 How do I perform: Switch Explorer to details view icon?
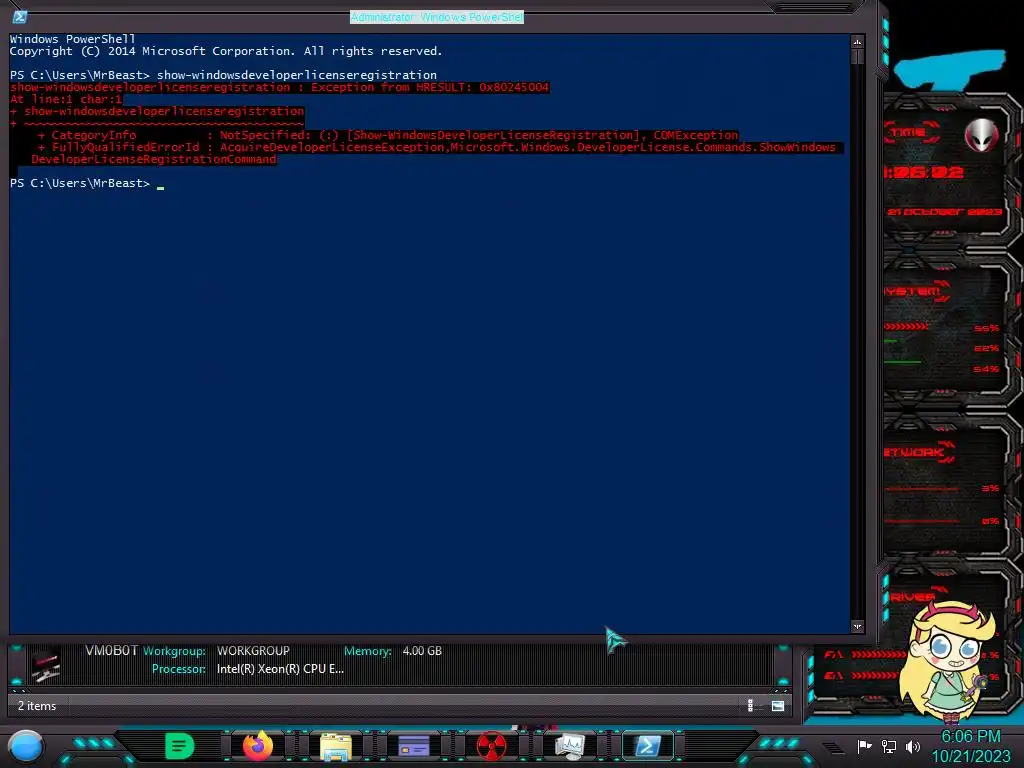tap(750, 705)
